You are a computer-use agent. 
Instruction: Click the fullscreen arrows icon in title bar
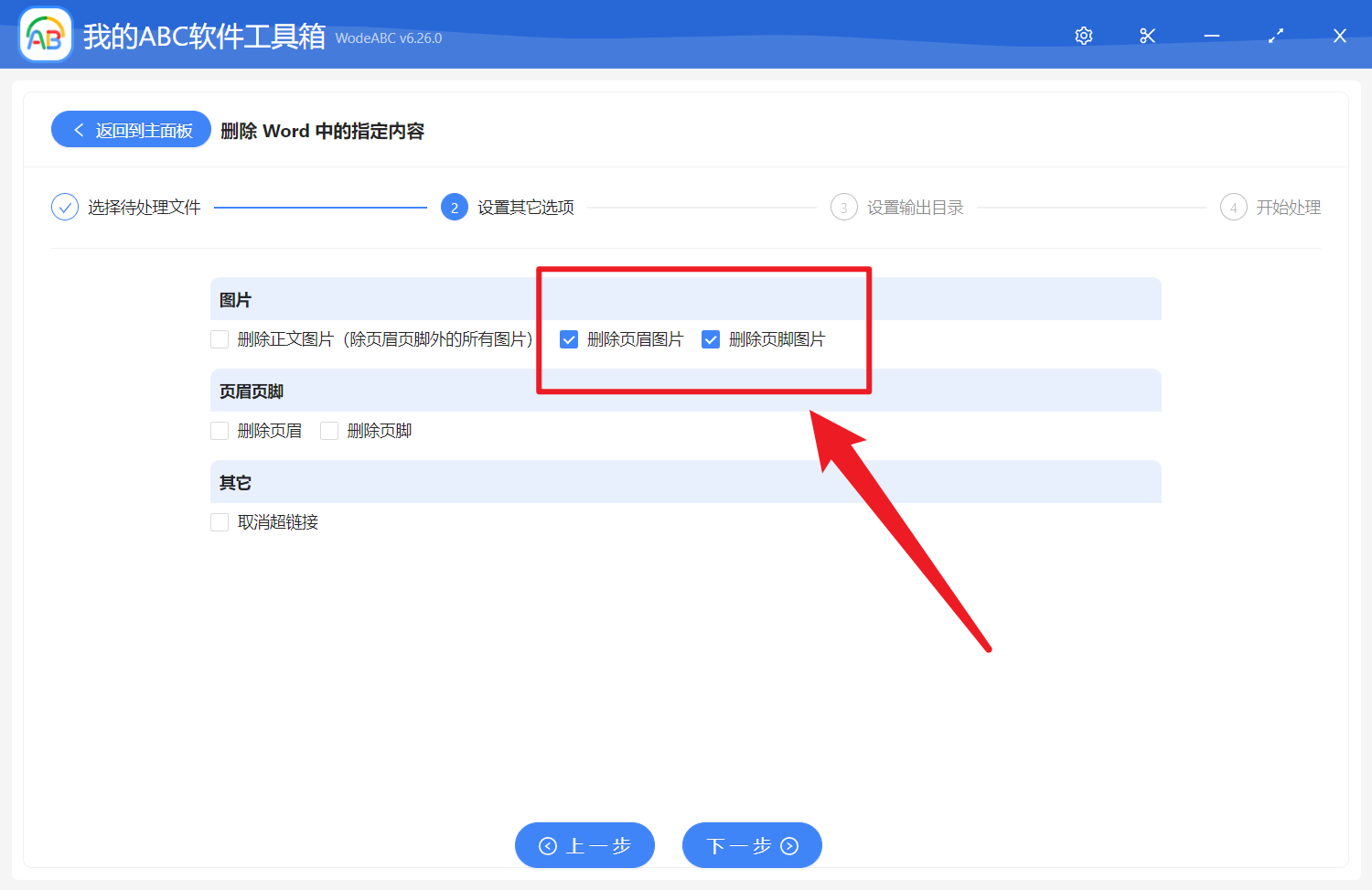[x=1275, y=36]
